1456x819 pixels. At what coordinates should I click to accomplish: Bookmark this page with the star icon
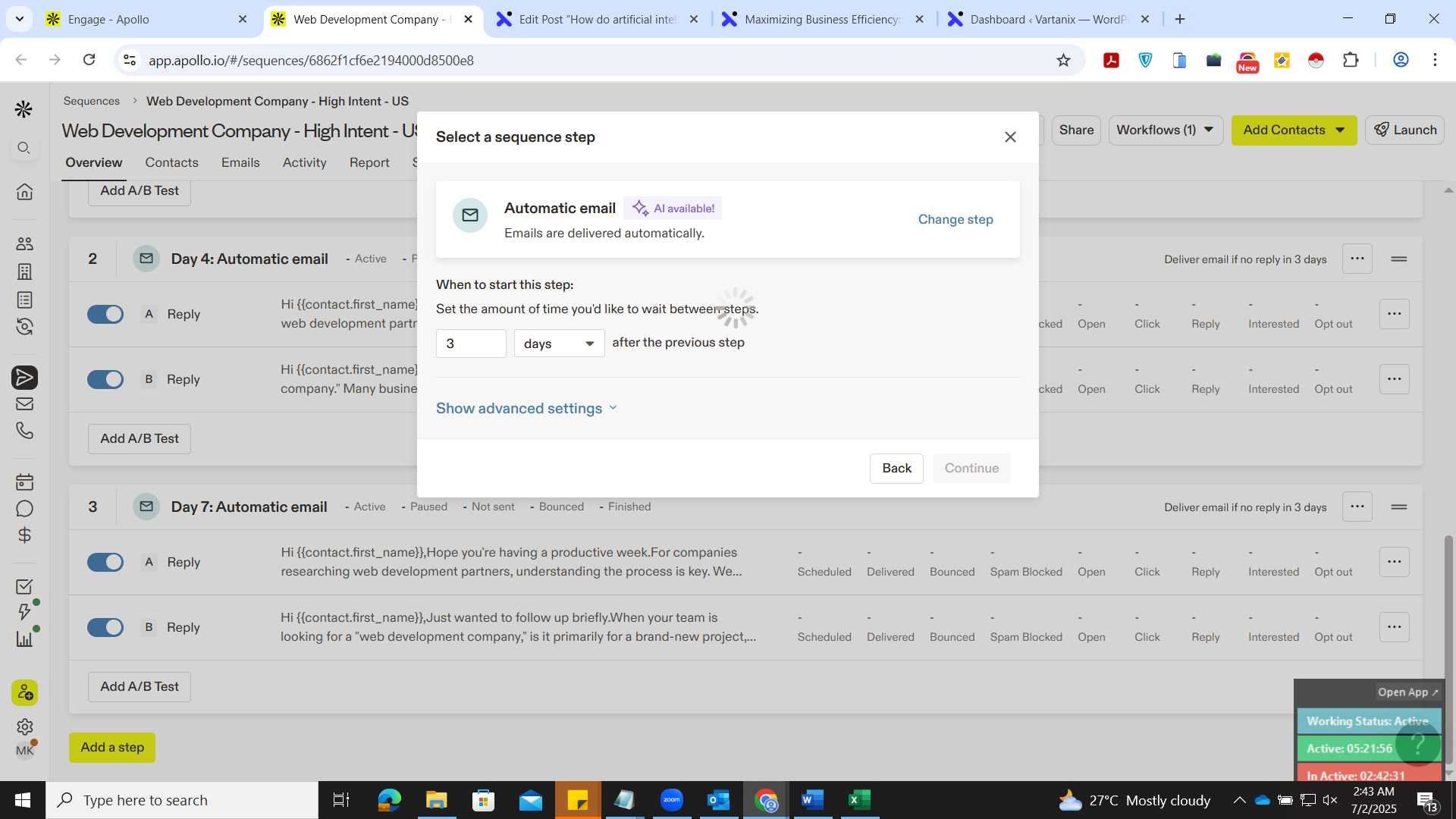click(1063, 60)
